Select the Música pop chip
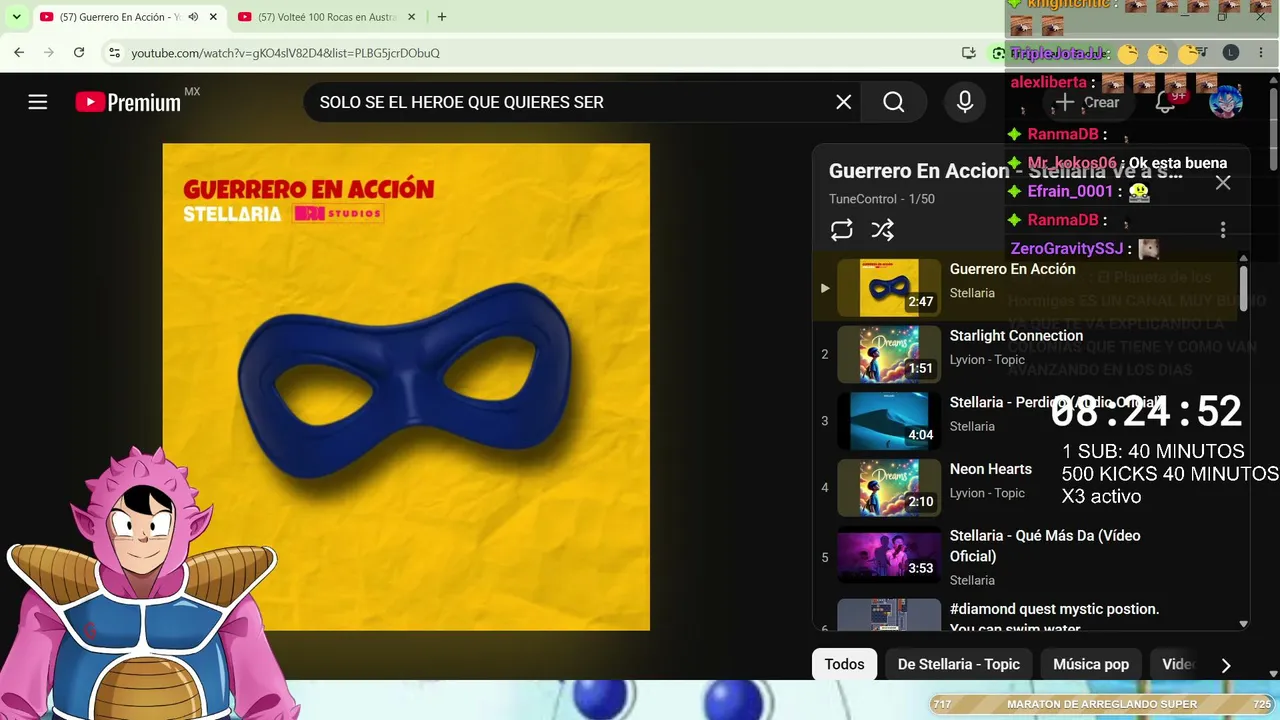Viewport: 1280px width, 720px height. click(1091, 664)
